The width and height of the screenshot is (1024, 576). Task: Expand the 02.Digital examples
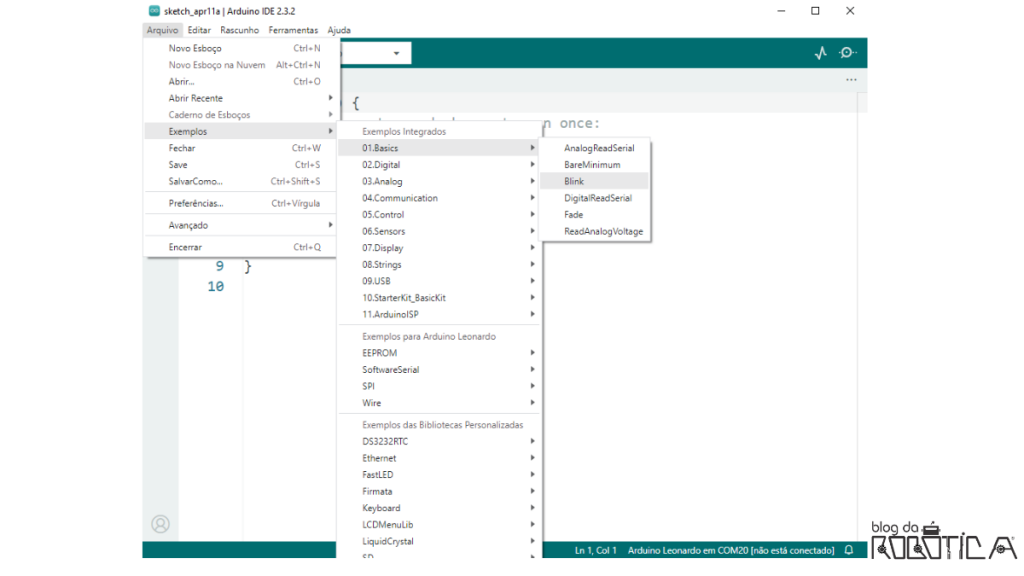(x=439, y=165)
